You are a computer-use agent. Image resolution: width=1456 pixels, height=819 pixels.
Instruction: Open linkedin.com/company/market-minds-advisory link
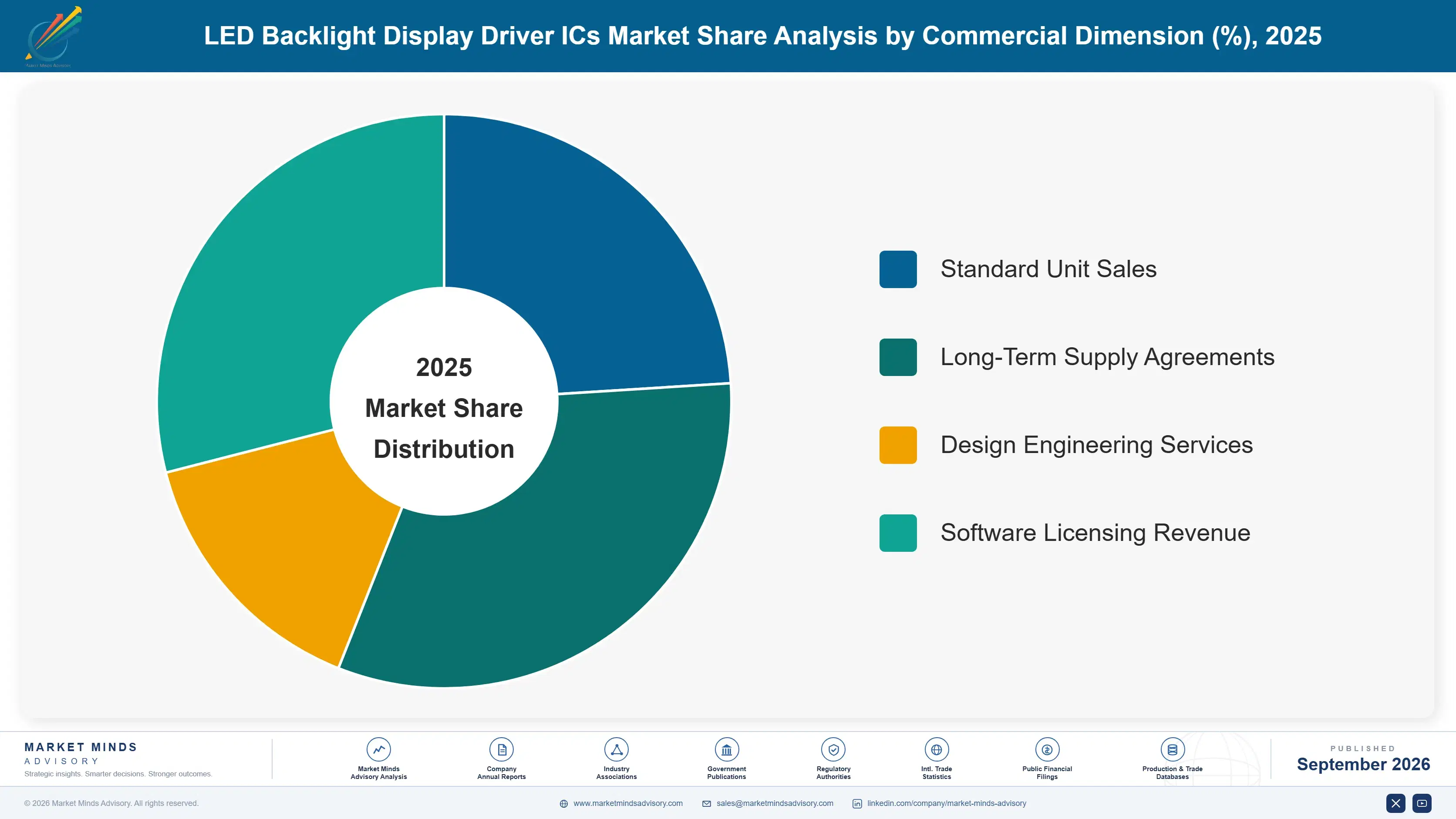pos(947,803)
